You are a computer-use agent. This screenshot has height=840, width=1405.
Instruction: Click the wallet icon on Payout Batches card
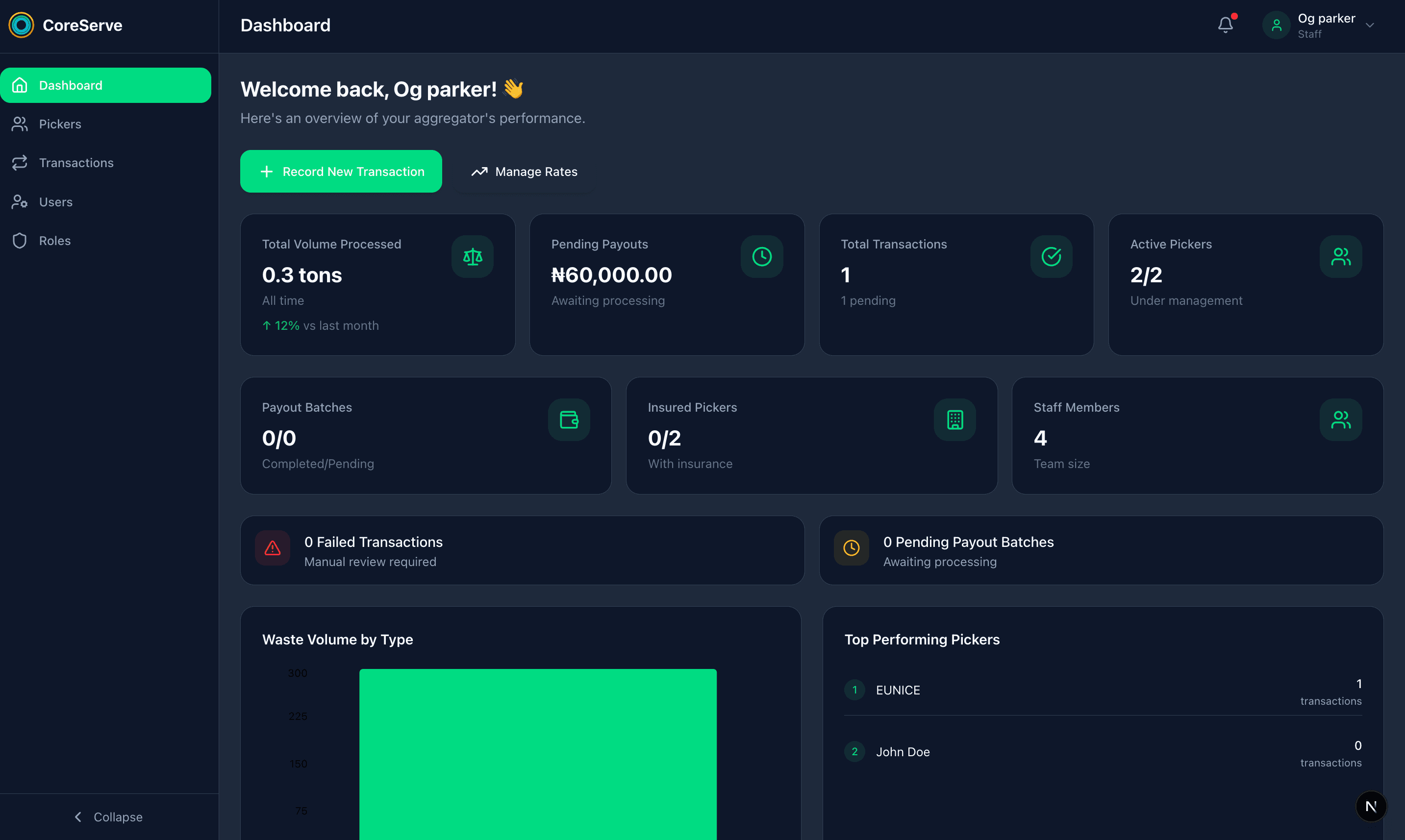(x=569, y=420)
